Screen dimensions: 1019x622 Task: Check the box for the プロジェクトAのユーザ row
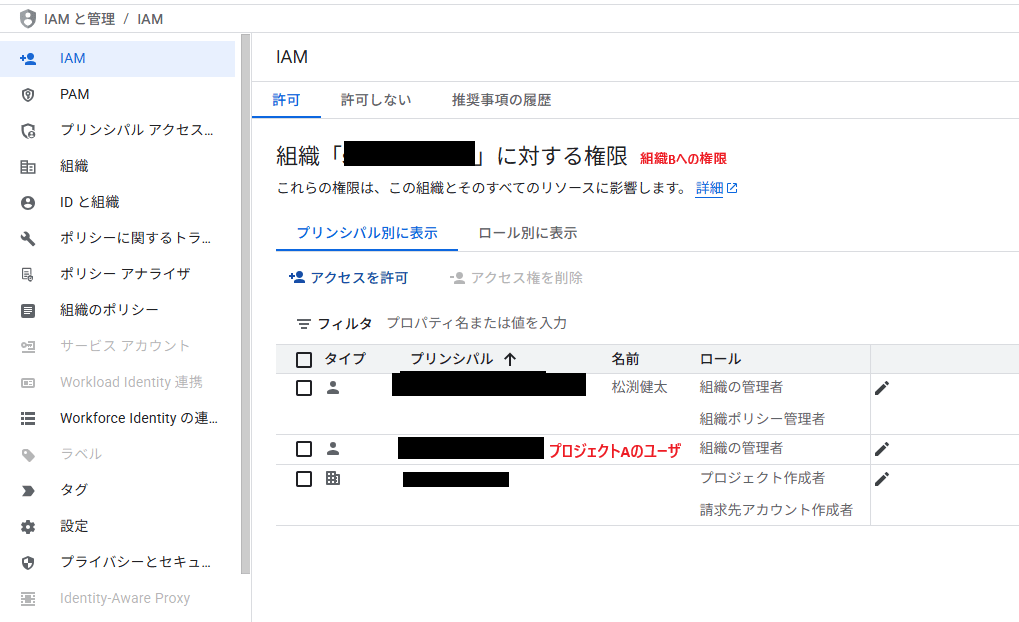click(x=303, y=449)
